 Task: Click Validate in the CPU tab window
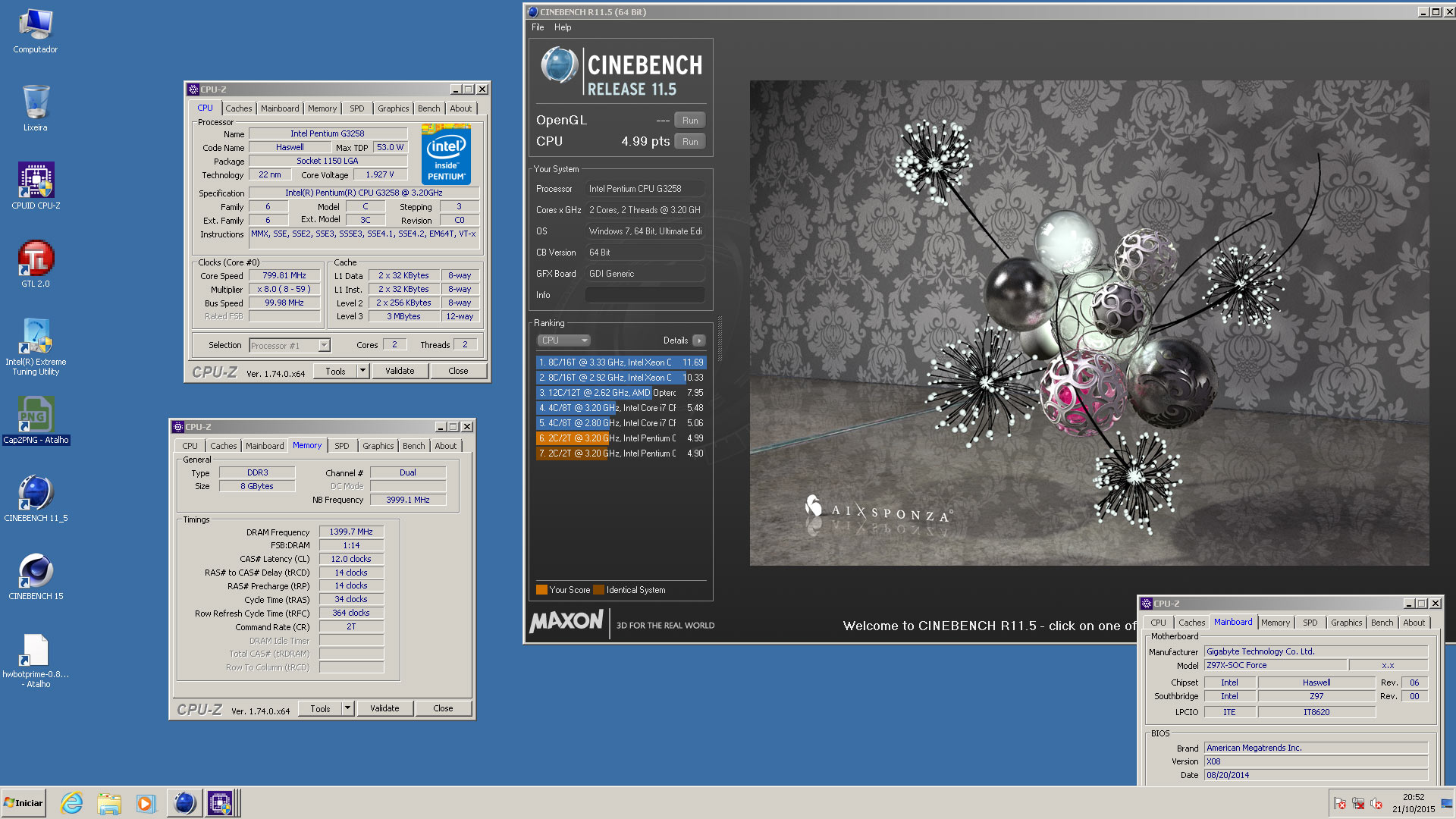click(x=400, y=371)
